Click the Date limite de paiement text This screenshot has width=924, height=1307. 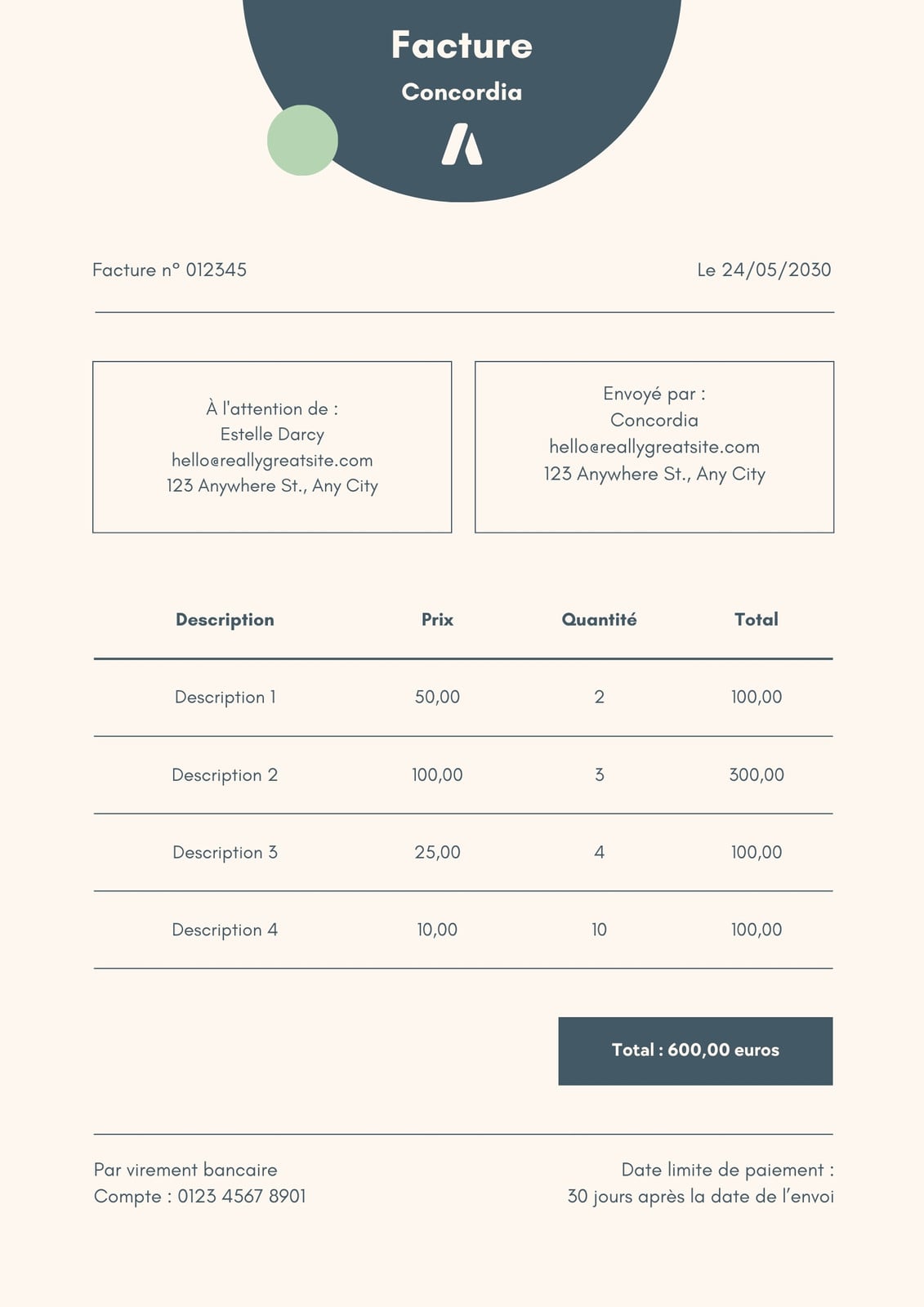tap(727, 1170)
